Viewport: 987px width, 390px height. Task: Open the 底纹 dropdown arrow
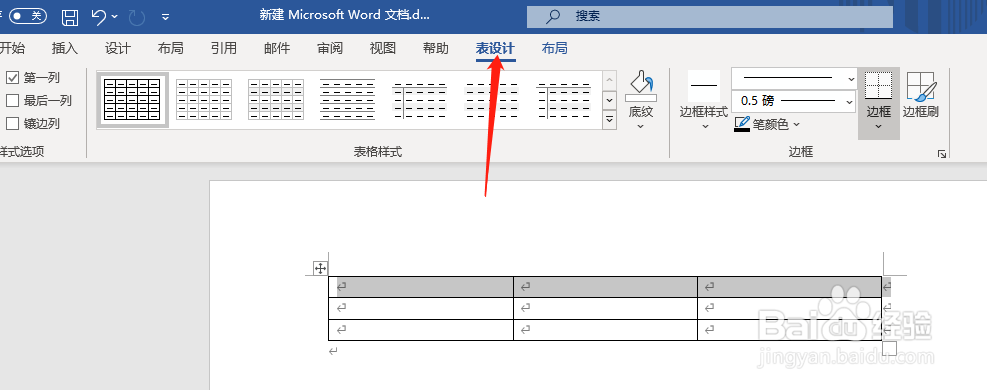click(x=641, y=126)
